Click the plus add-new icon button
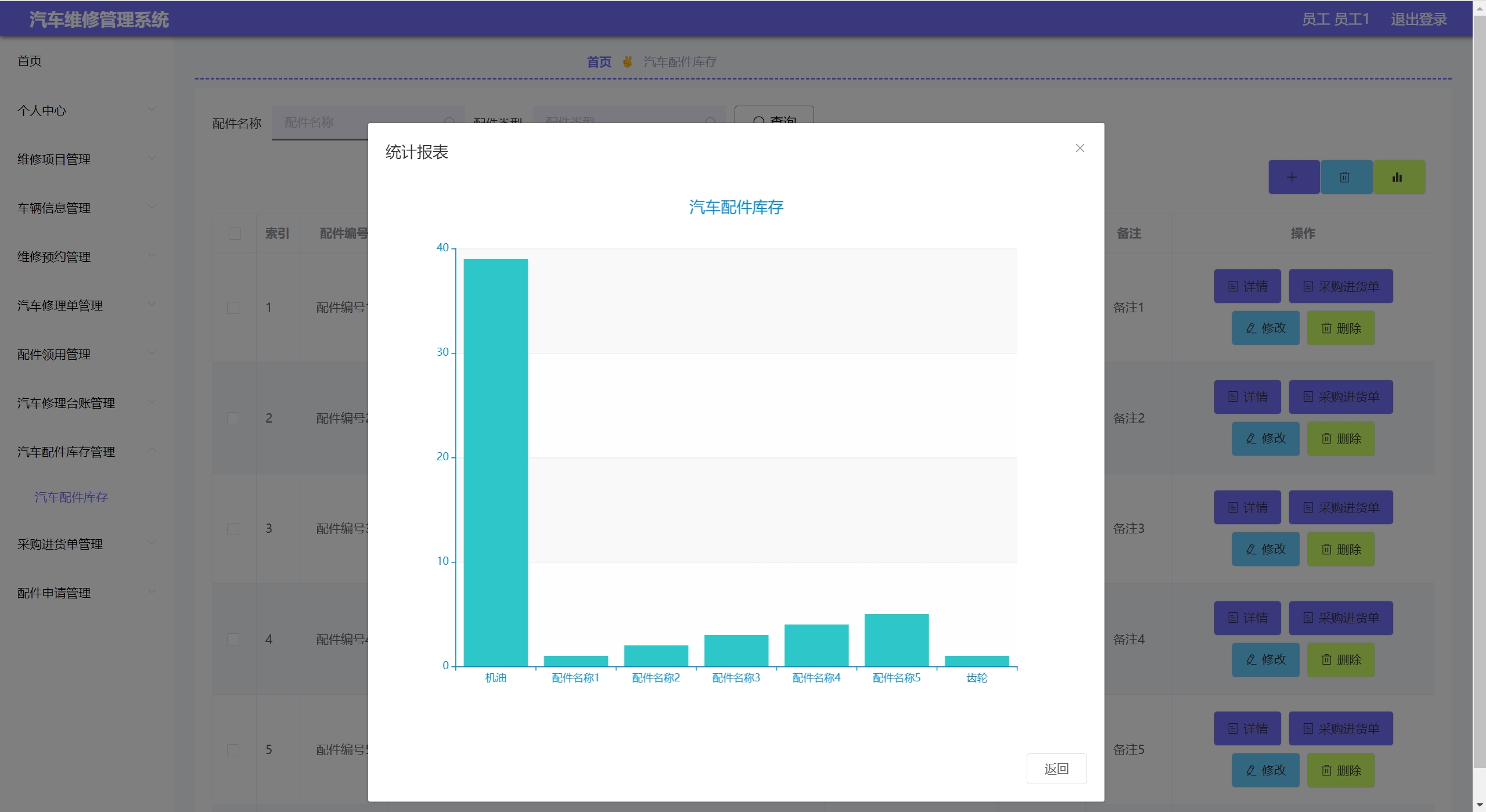Image resolution: width=1486 pixels, height=812 pixels. (1292, 177)
